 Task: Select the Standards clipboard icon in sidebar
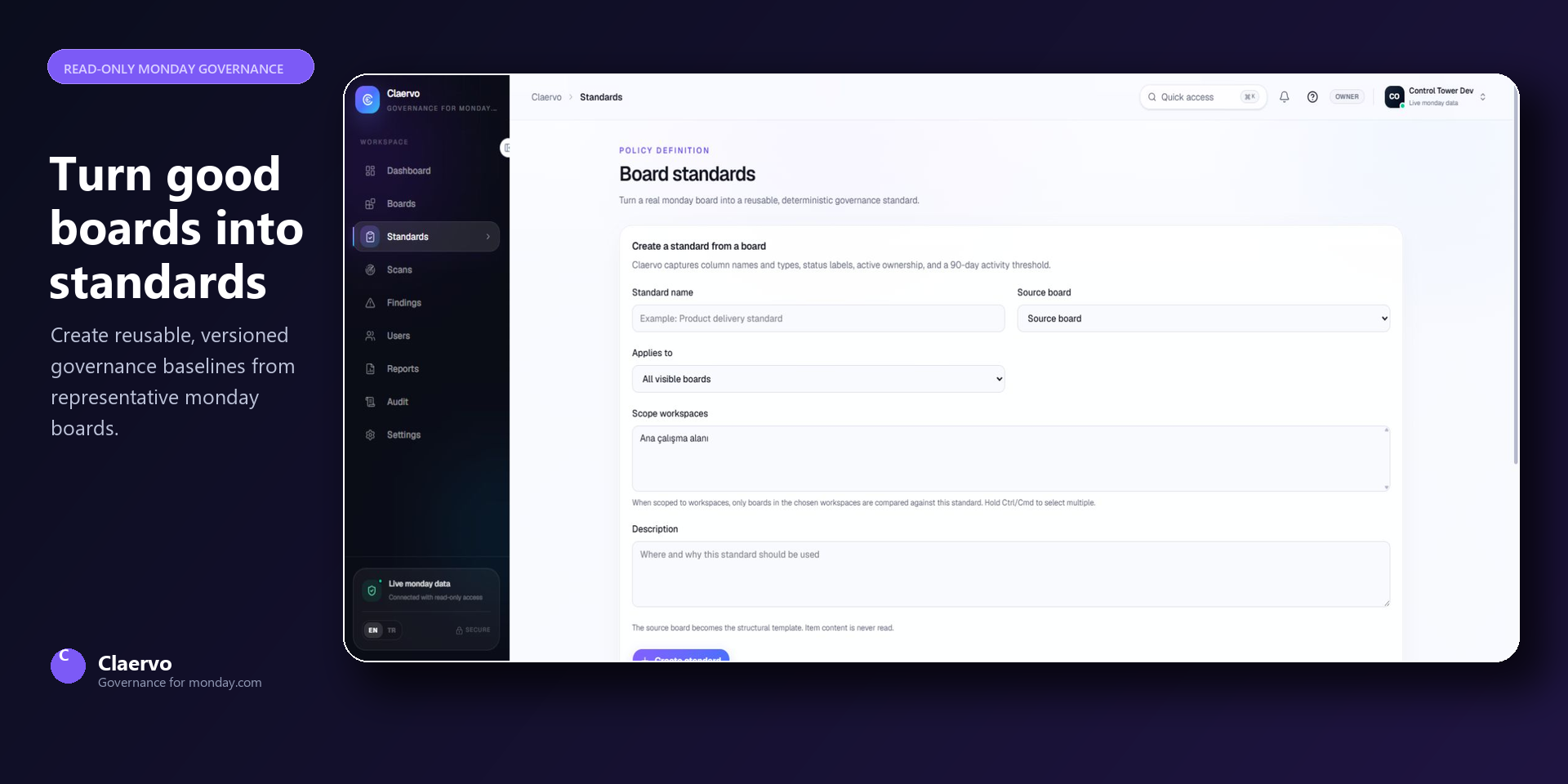point(370,237)
